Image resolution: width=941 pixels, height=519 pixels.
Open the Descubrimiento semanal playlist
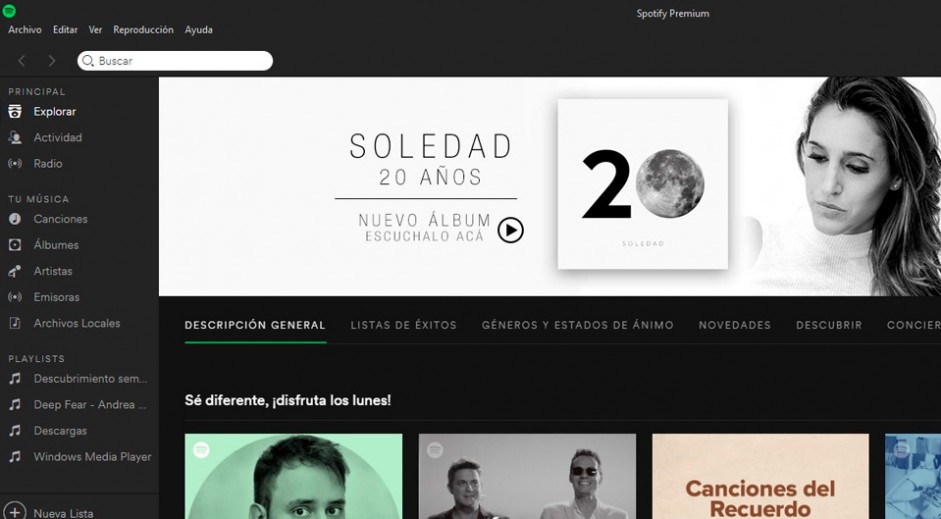[x=90, y=379]
